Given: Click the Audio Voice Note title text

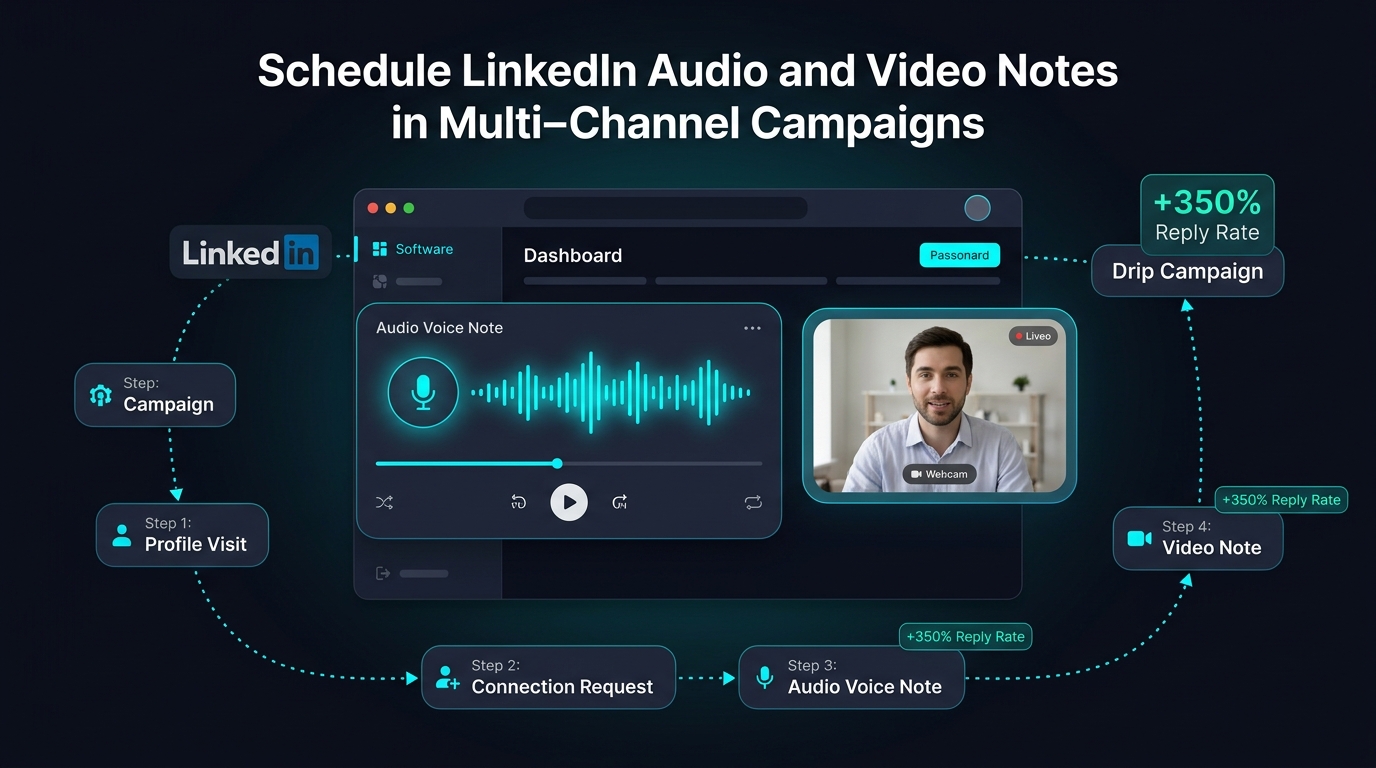Looking at the screenshot, I should point(439,328).
